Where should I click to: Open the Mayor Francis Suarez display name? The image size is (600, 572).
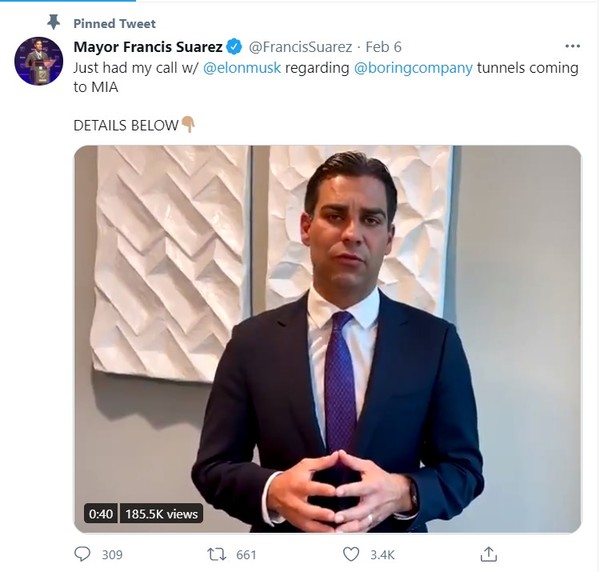point(147,46)
